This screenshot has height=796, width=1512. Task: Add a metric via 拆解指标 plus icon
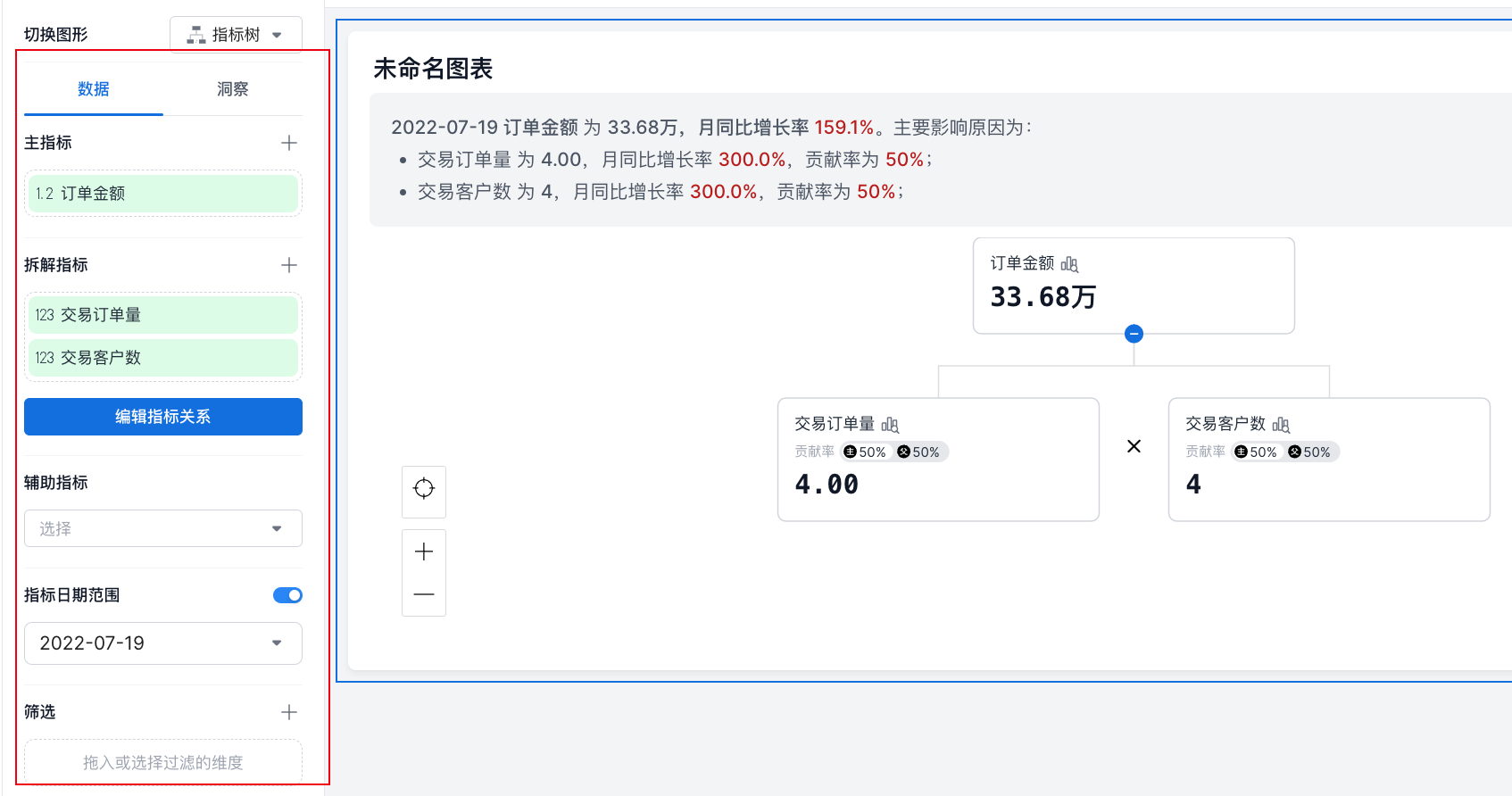(289, 265)
